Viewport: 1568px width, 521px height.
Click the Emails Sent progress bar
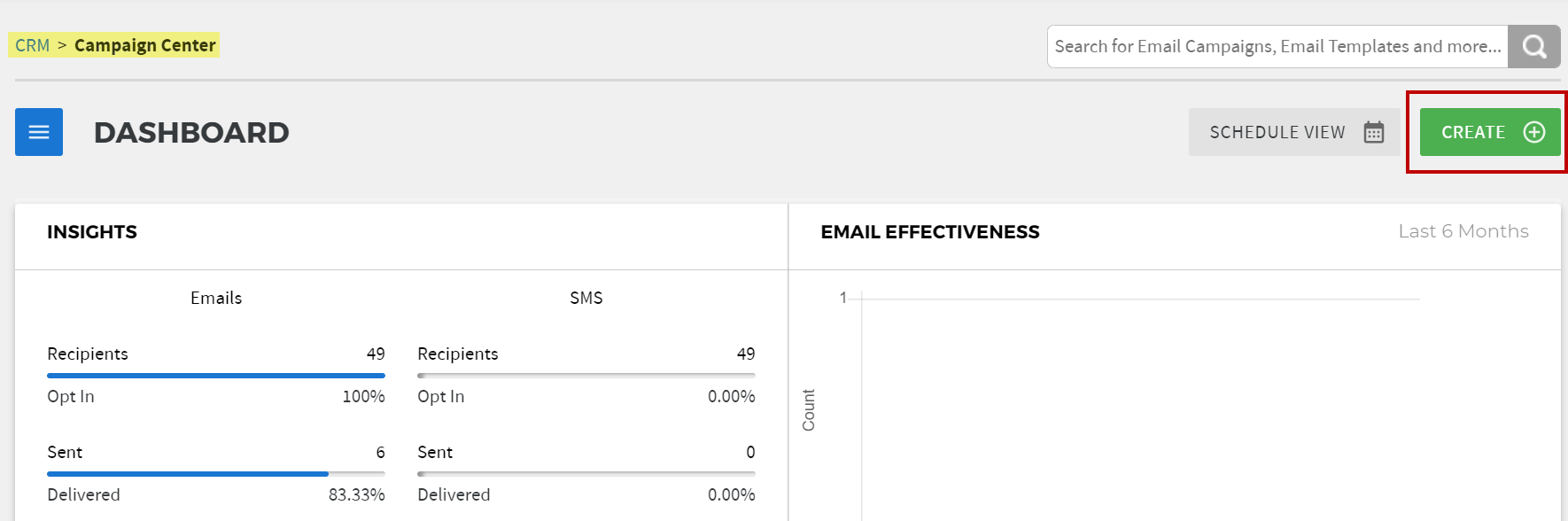coord(216,474)
